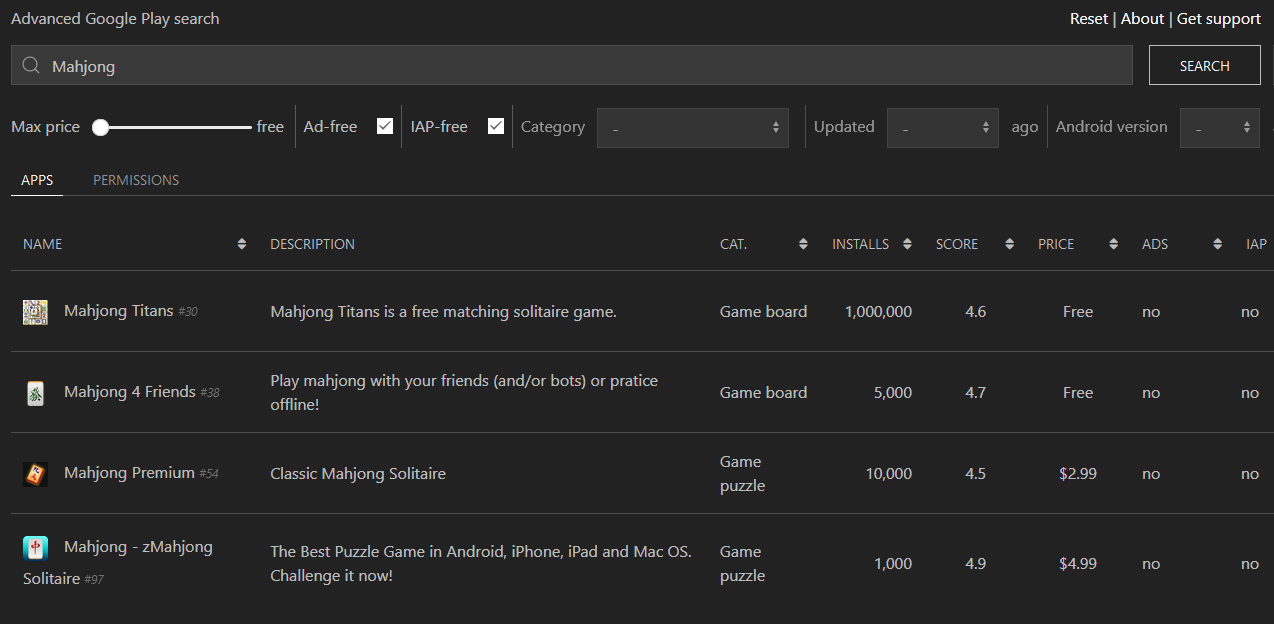Open the Category dropdown
Viewport: 1274px width, 624px height.
click(693, 128)
